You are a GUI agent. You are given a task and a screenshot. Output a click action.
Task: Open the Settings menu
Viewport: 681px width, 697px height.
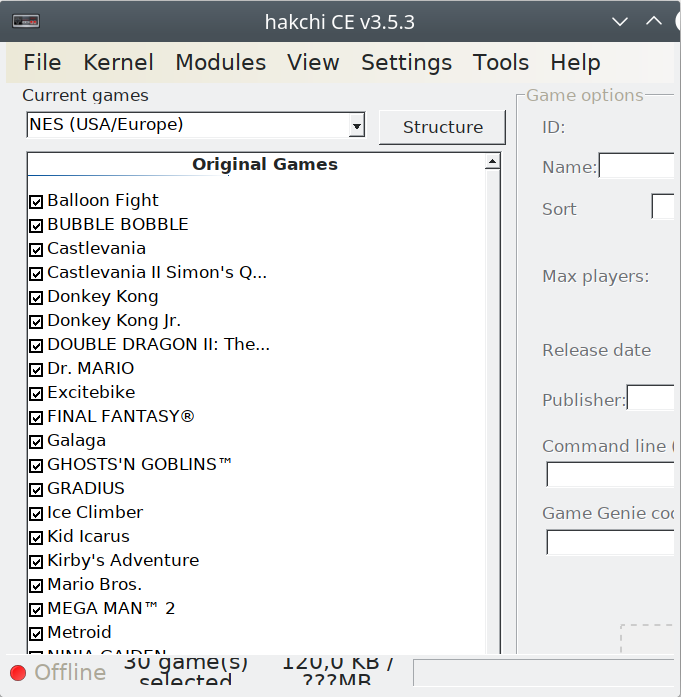coord(406,62)
